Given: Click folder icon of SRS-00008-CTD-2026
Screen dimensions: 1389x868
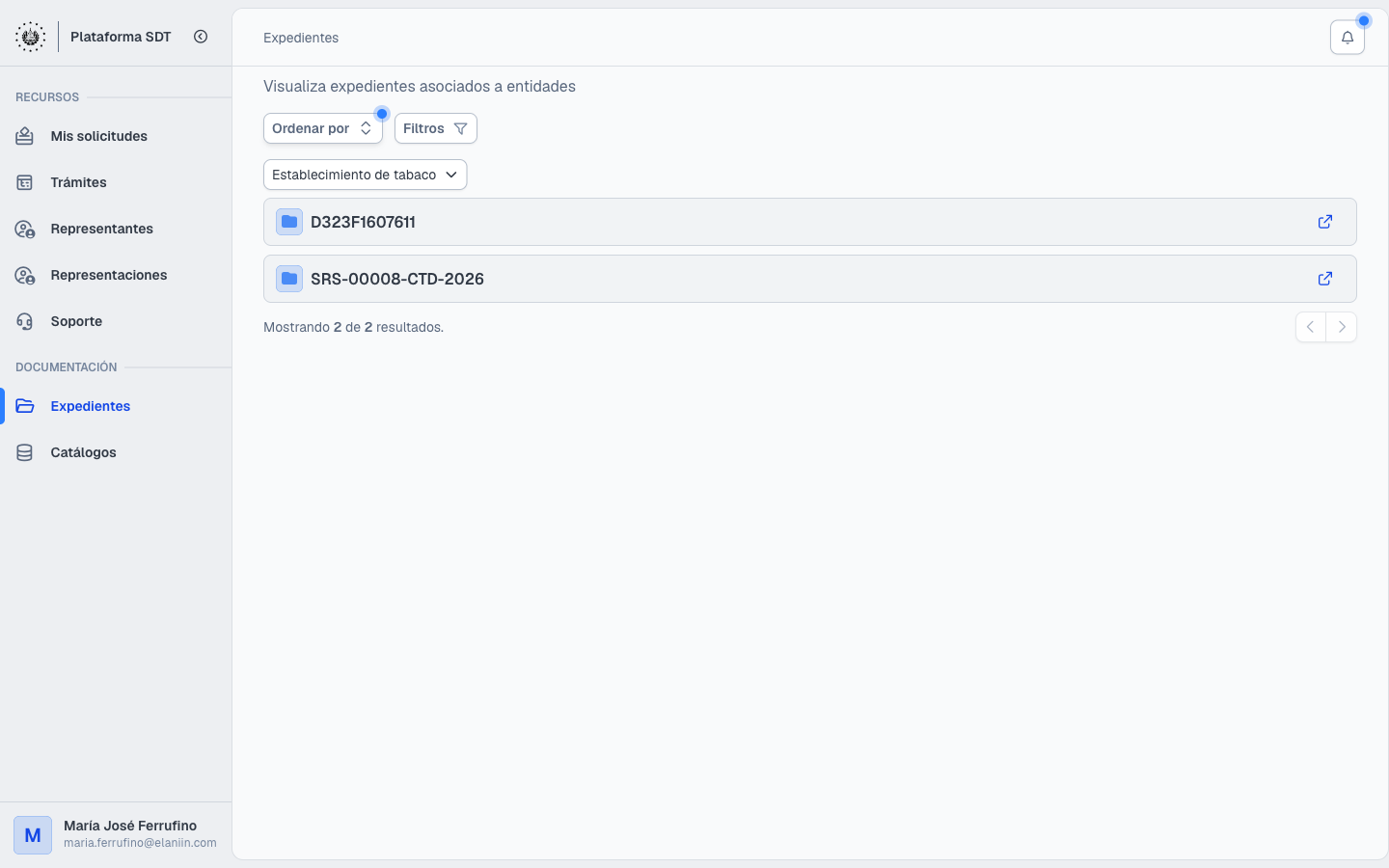Looking at the screenshot, I should [289, 279].
